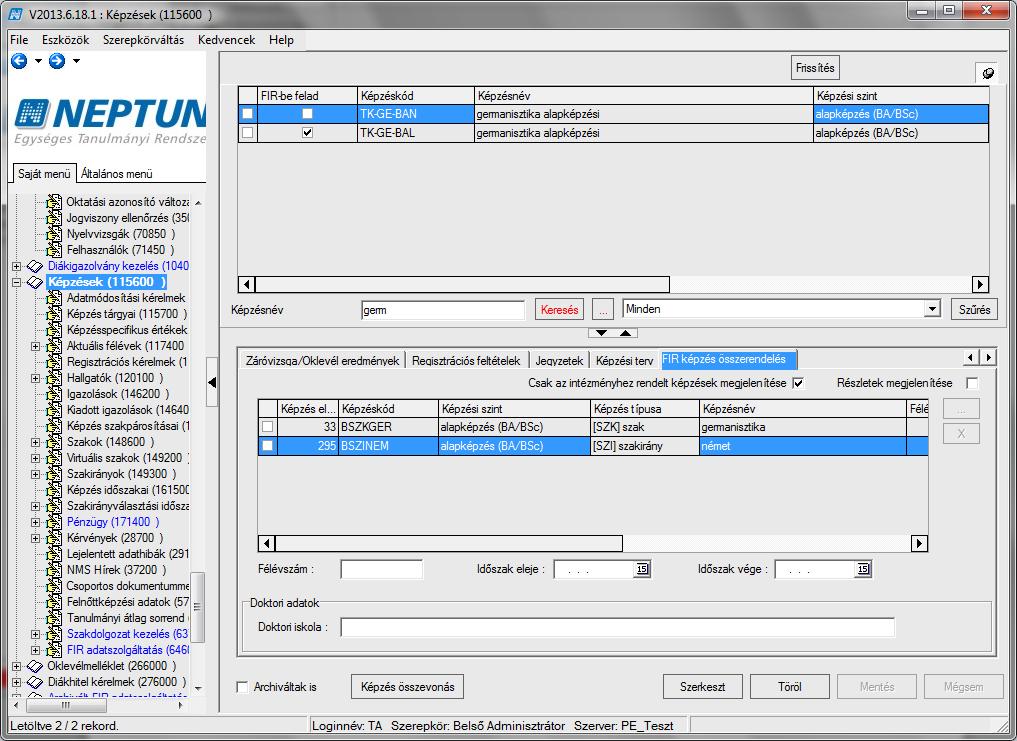Click the Félévszám input field
Image resolution: width=1017 pixels, height=741 pixels.
pyautogui.click(x=381, y=569)
